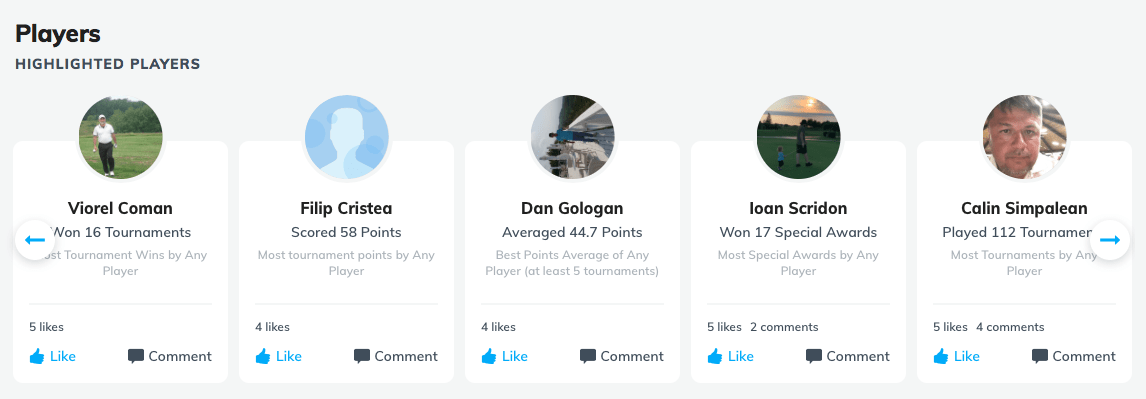
Task: Open Filip Cristea's placeholder avatar
Action: (346, 137)
